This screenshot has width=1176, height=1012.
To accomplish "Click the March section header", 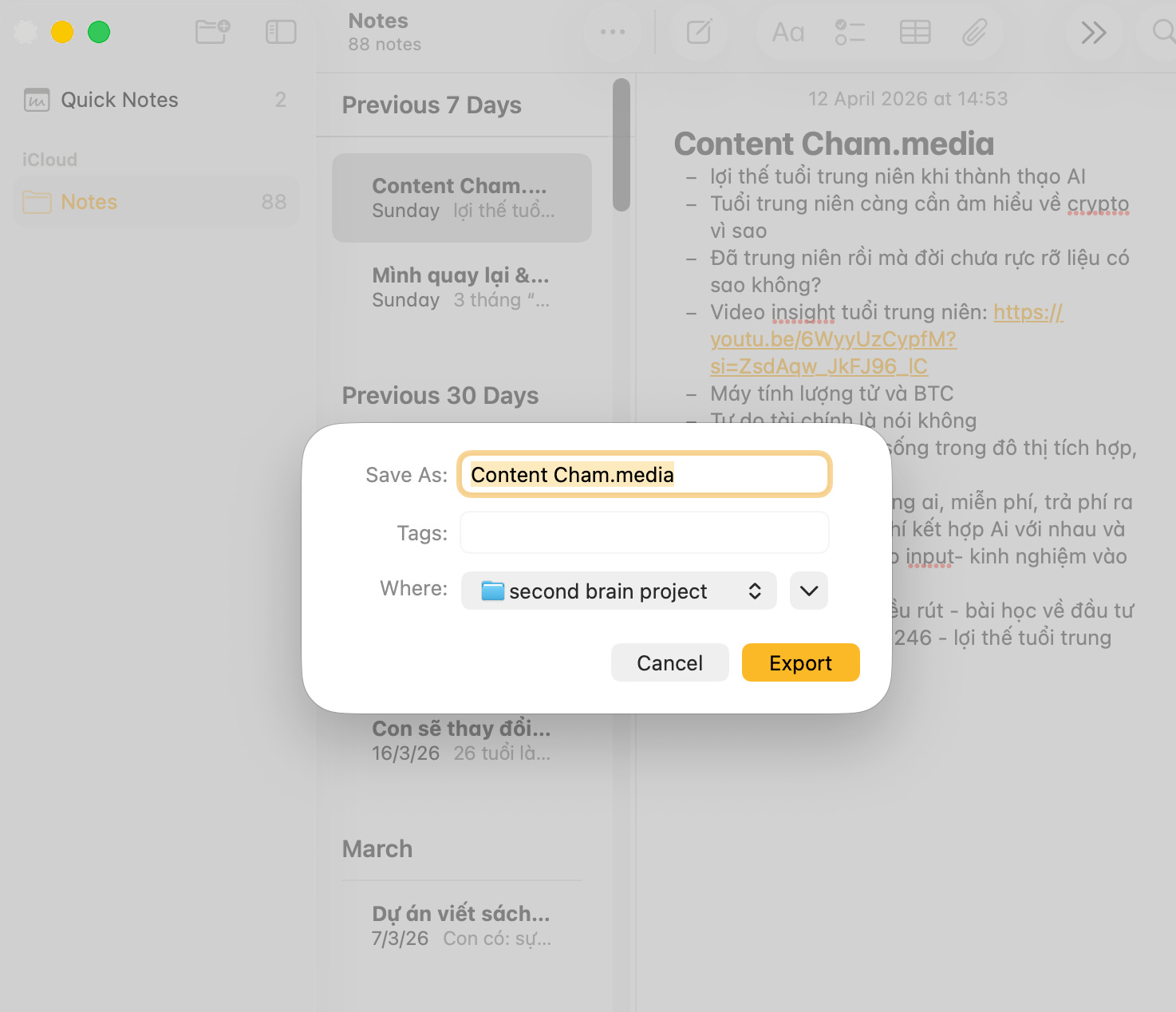I will [377, 848].
